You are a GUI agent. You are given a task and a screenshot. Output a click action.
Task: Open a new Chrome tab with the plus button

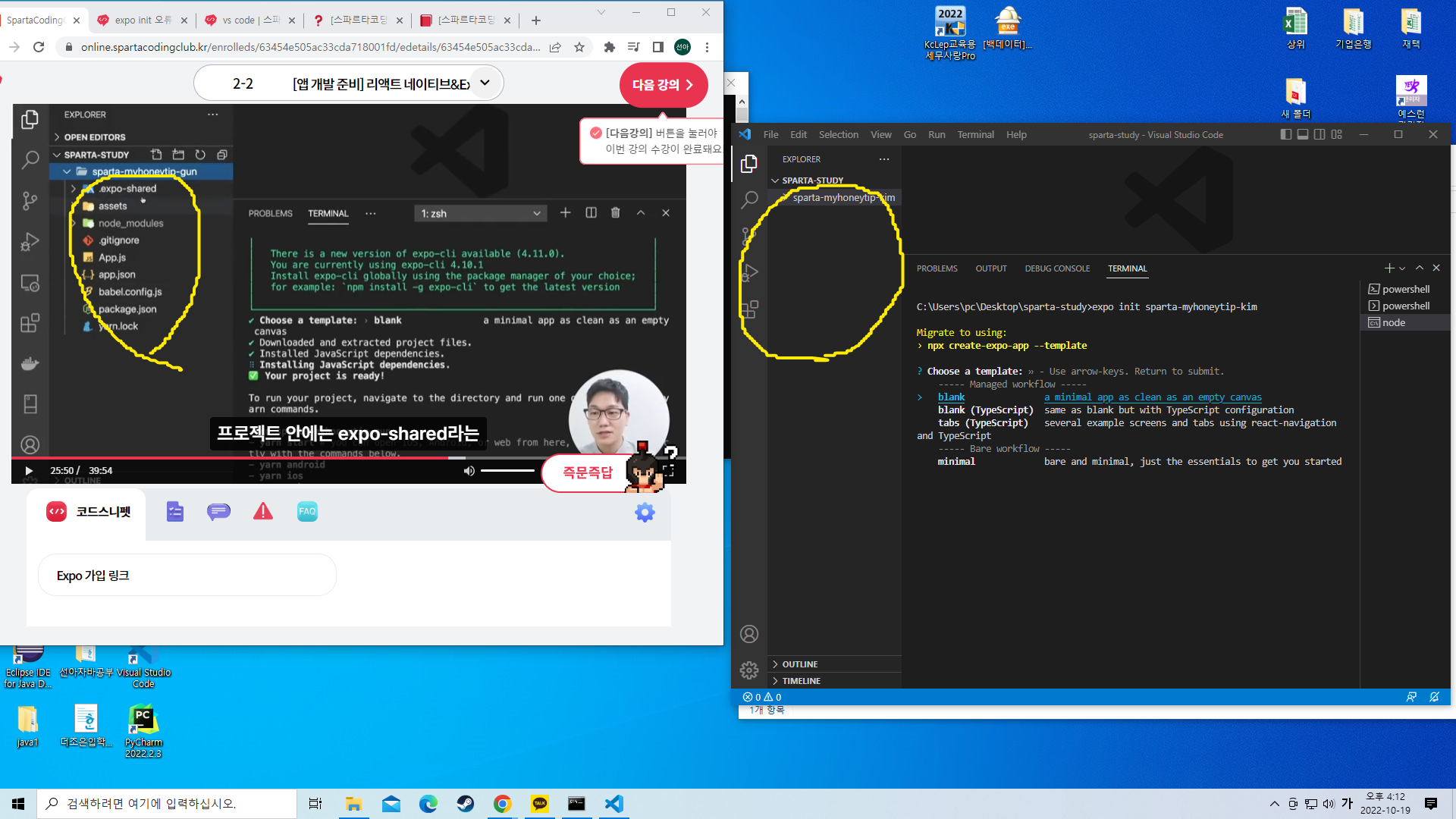536,20
